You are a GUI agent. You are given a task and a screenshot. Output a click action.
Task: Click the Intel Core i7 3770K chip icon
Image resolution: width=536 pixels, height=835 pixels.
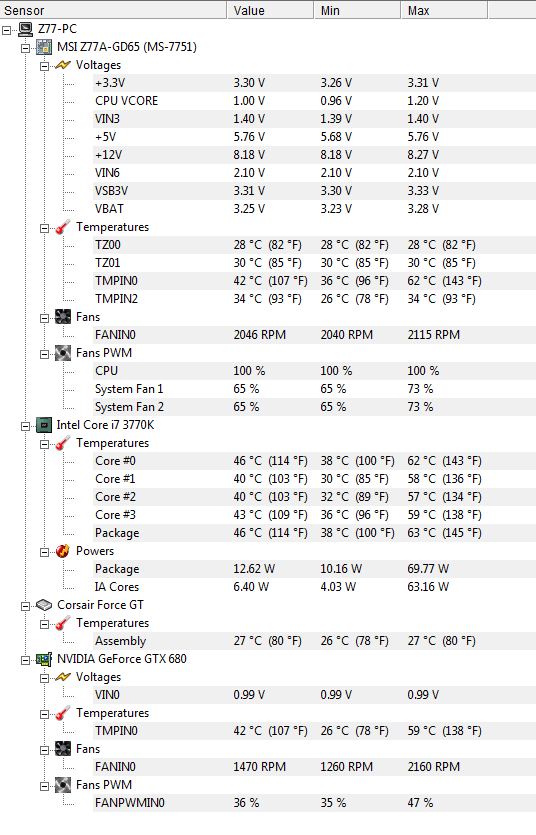44,425
